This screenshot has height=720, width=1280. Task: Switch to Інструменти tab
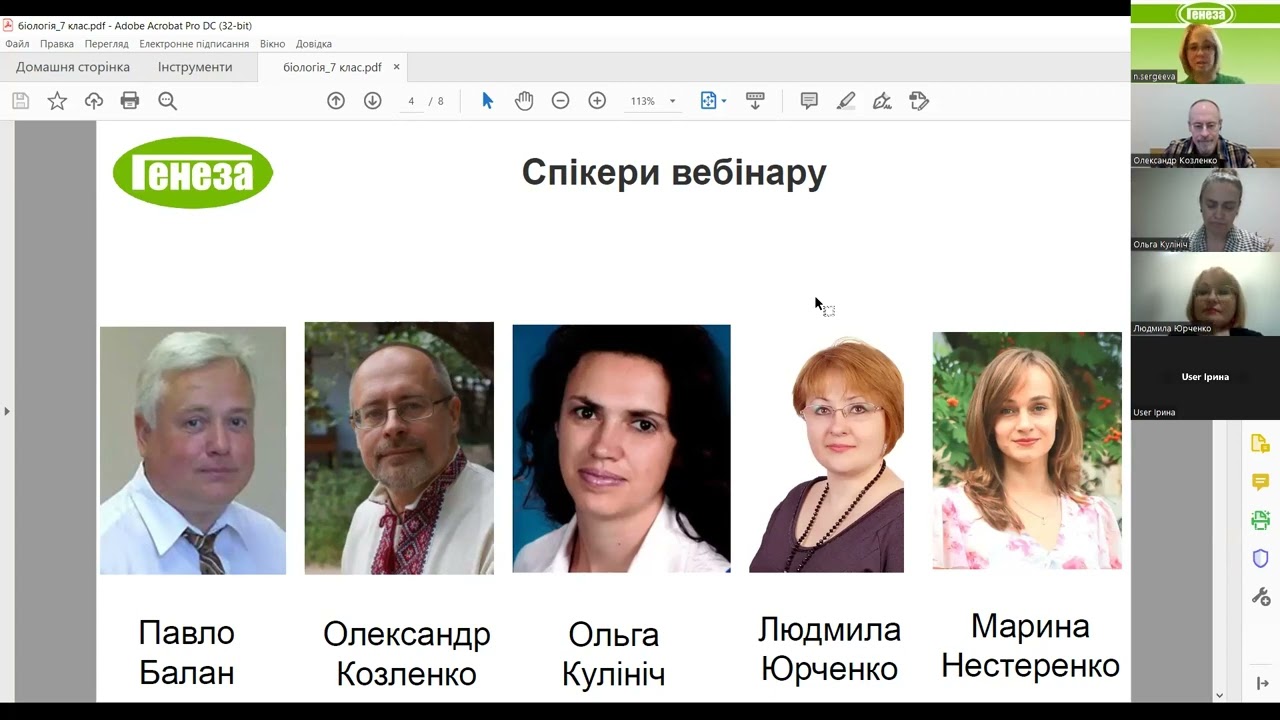pos(195,67)
